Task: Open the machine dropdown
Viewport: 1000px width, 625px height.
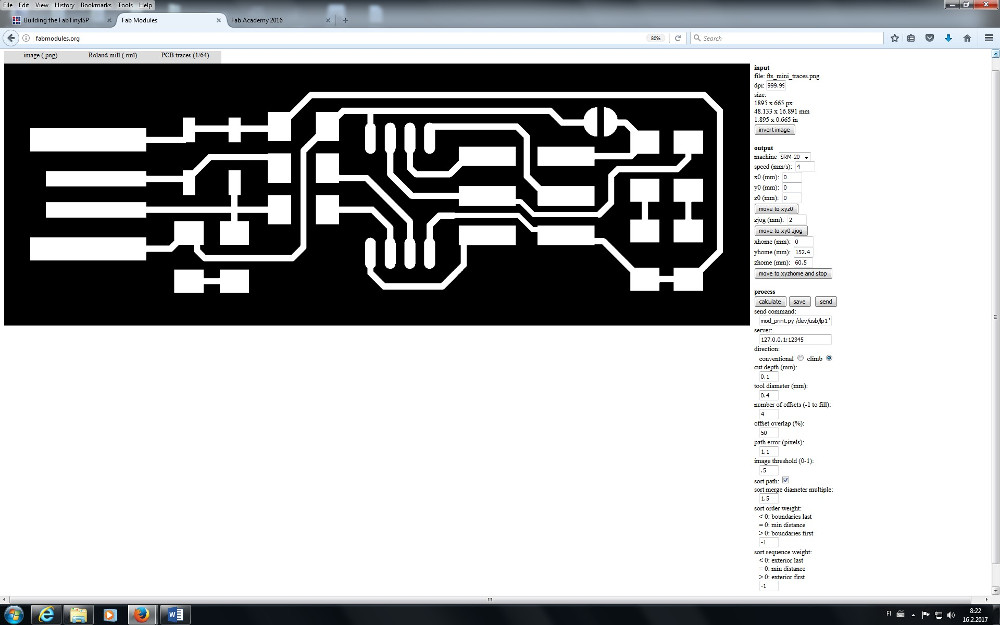Action: pyautogui.click(x=795, y=157)
